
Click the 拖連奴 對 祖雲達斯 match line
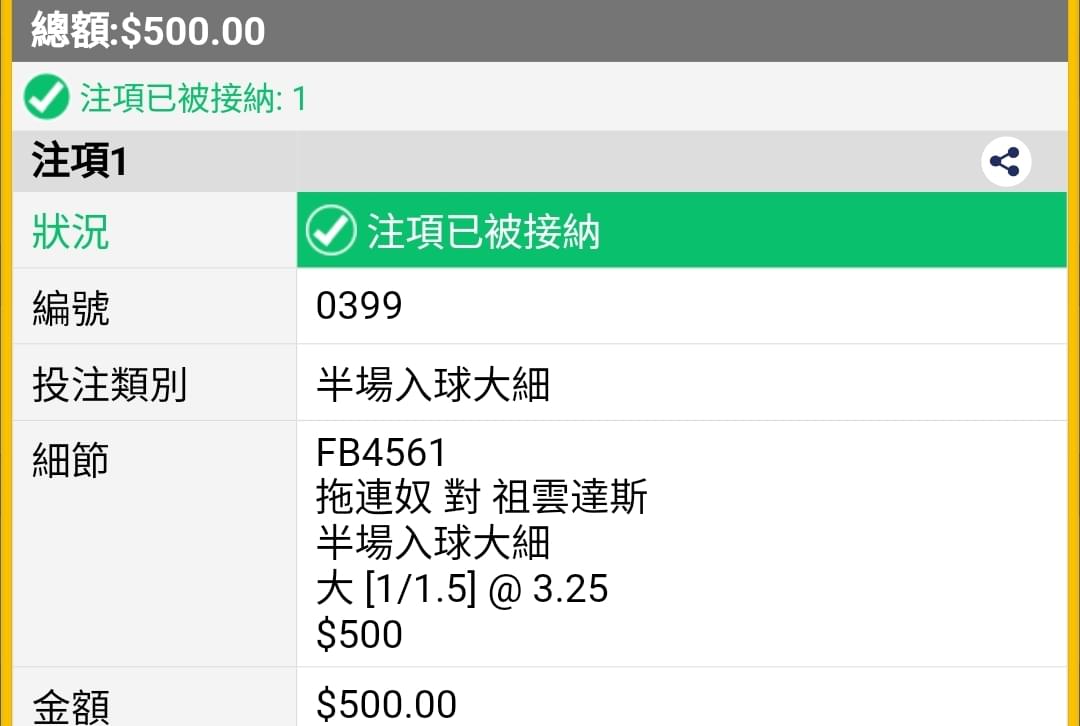[481, 497]
